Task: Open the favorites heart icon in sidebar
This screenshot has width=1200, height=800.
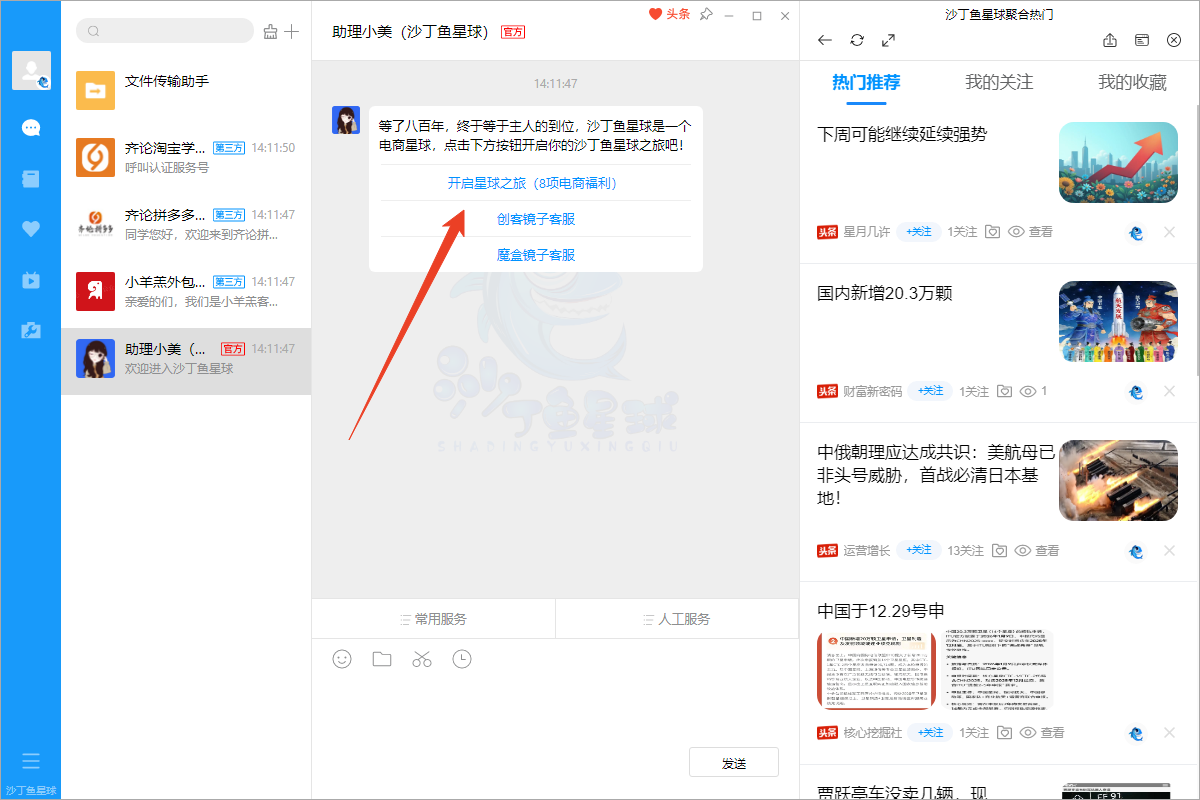Action: coord(30,228)
